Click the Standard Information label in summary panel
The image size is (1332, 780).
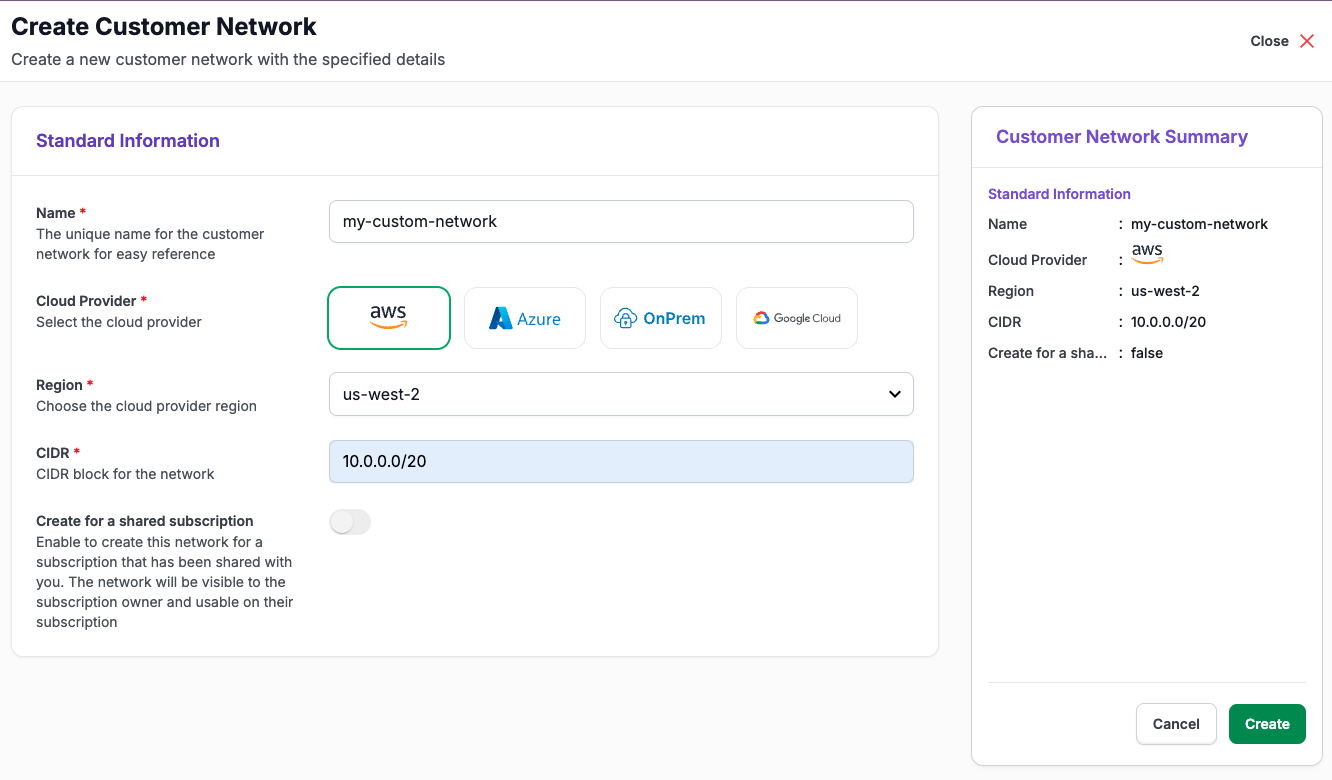(x=1059, y=194)
